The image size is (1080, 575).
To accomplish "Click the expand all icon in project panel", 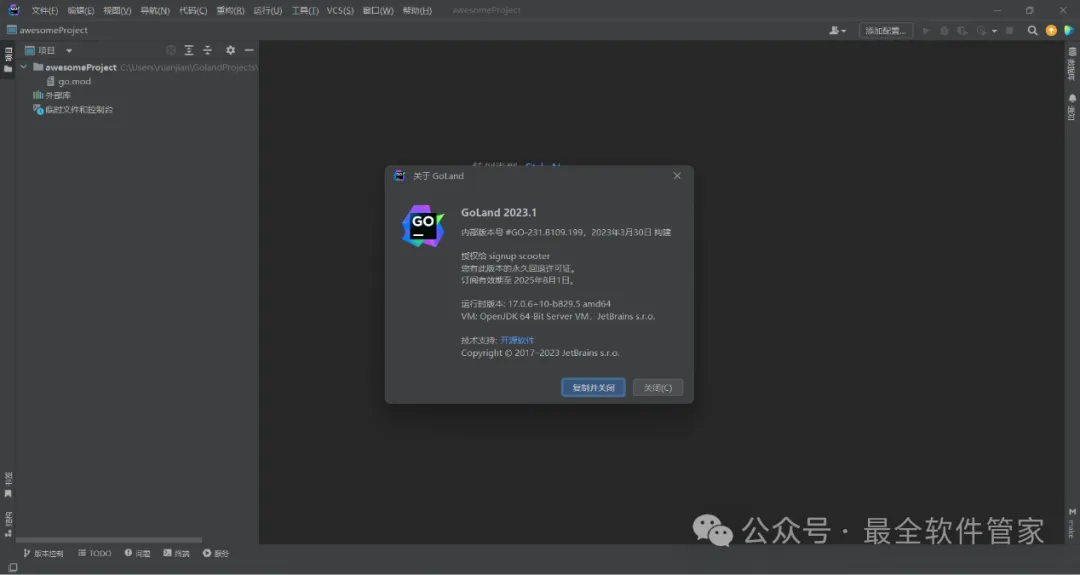I will click(x=189, y=50).
